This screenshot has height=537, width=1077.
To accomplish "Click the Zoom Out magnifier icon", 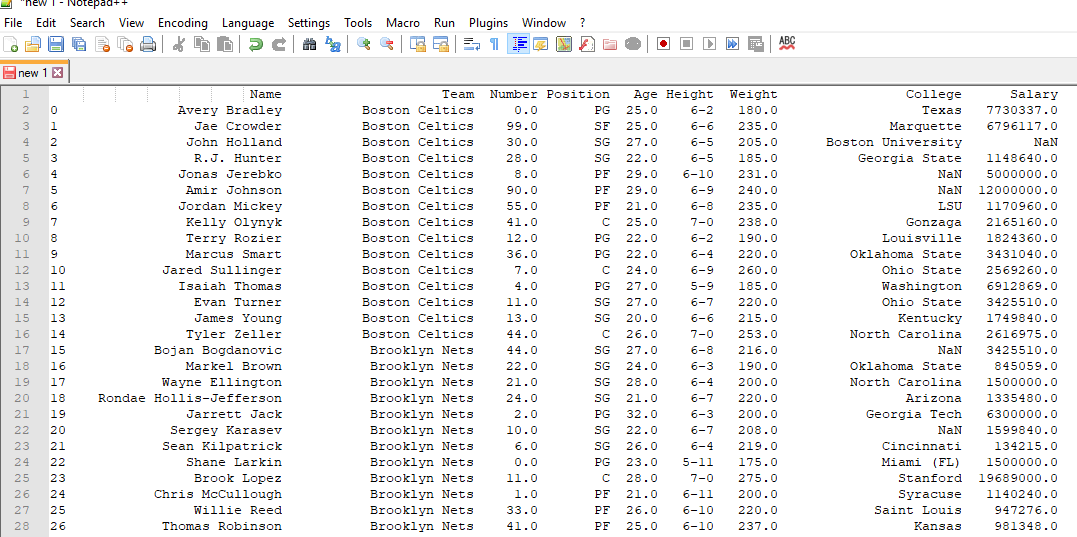I will 387,45.
